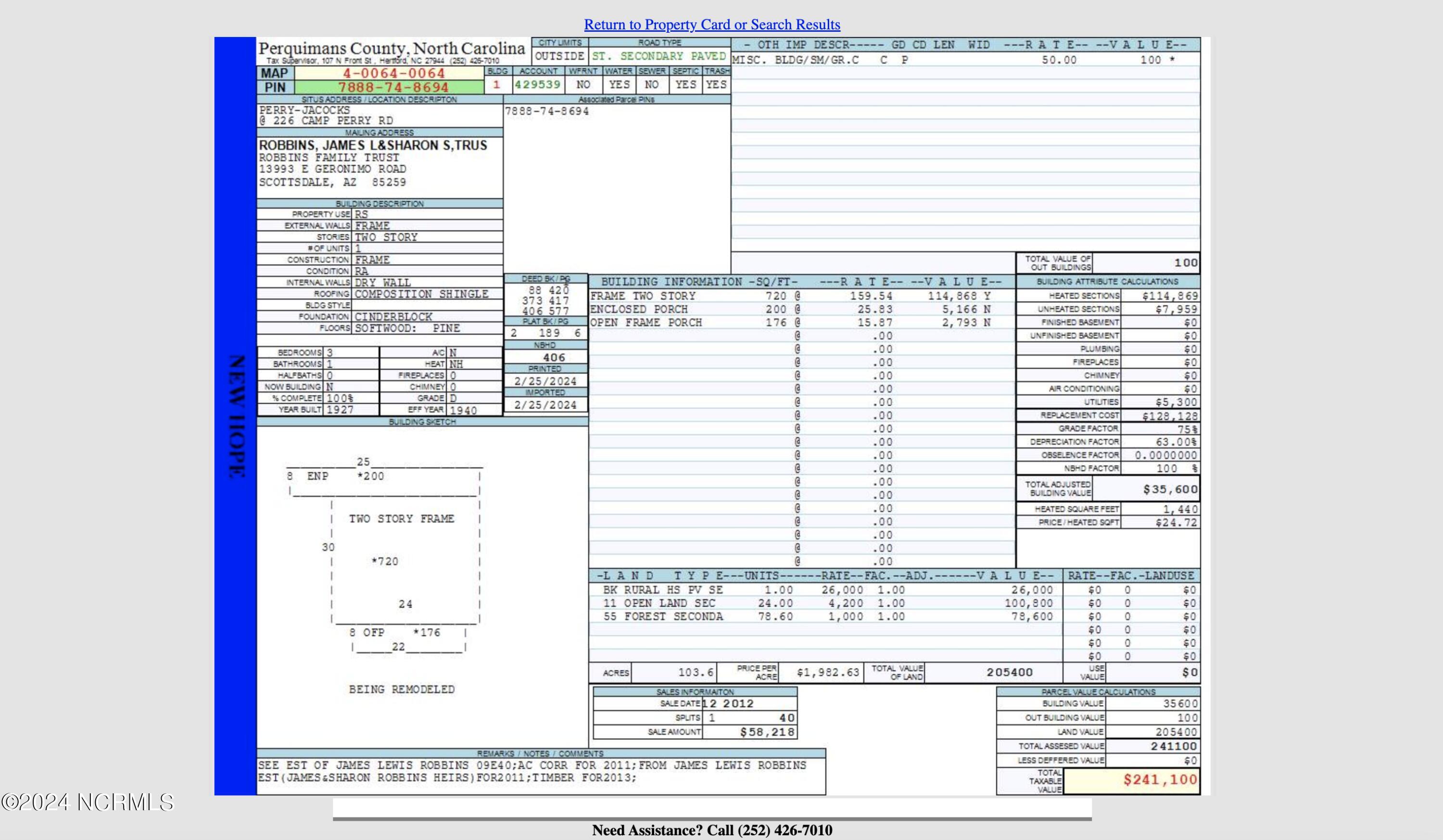Click deed book page 373 417
Screen dimensions: 1443x840
coord(546,301)
